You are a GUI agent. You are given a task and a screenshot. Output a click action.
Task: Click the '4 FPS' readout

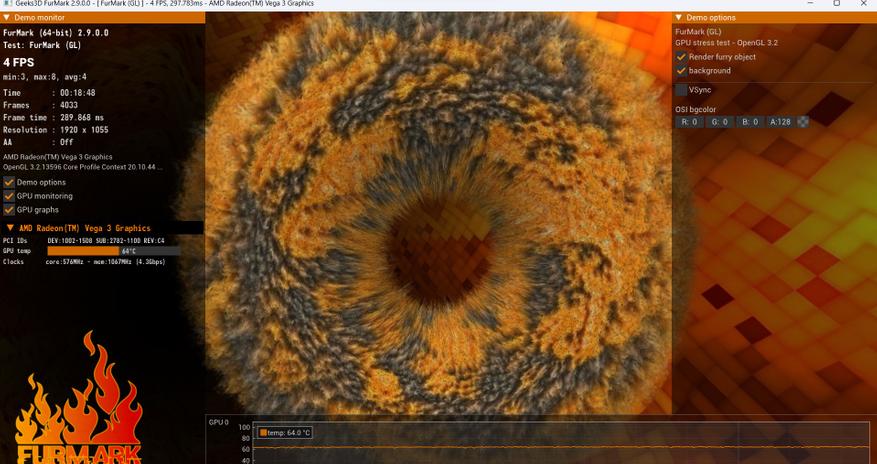coord(18,63)
